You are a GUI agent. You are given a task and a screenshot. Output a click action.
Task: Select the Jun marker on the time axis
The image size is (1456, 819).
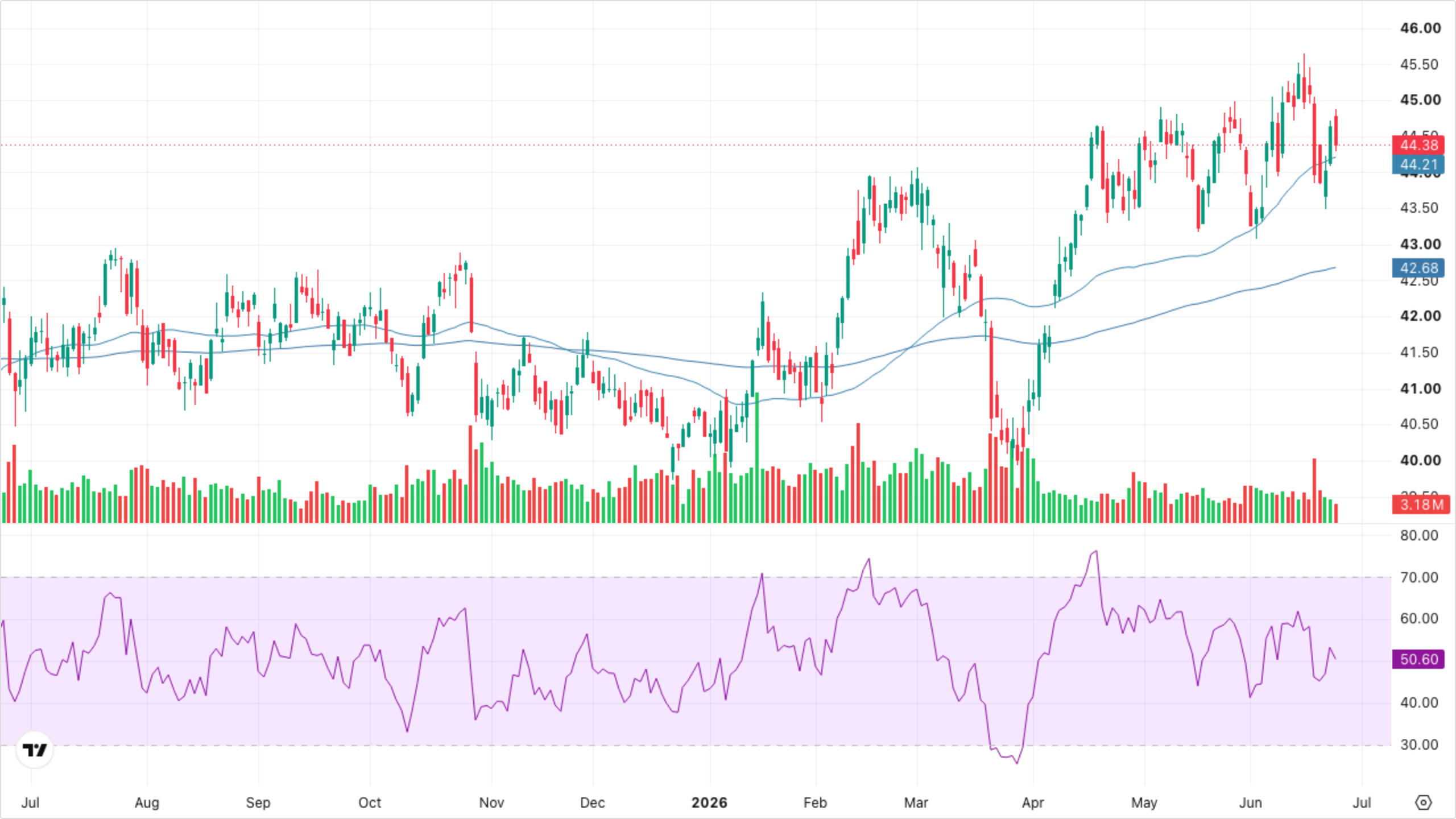(1251, 803)
